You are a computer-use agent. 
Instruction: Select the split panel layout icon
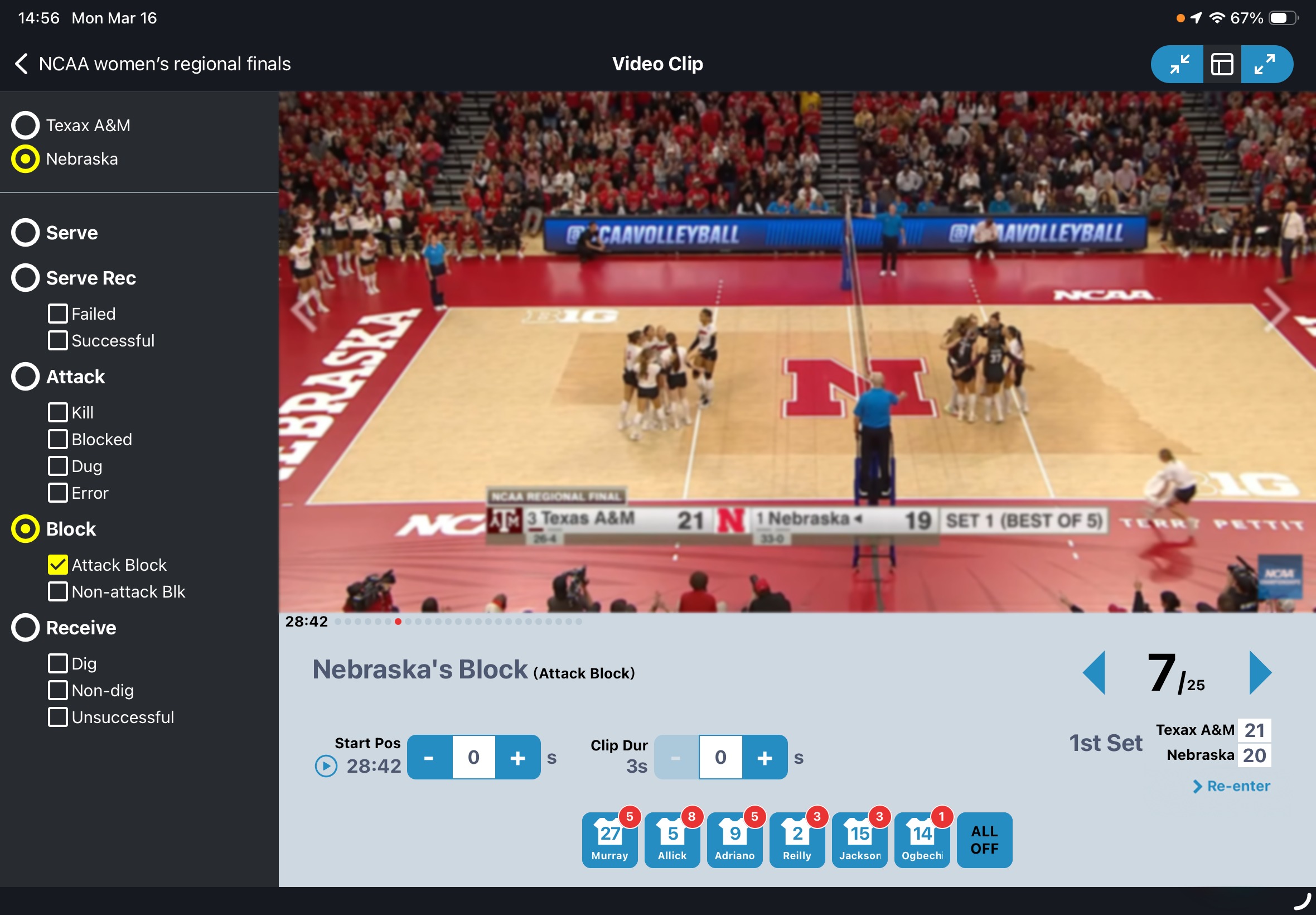click(x=1221, y=64)
